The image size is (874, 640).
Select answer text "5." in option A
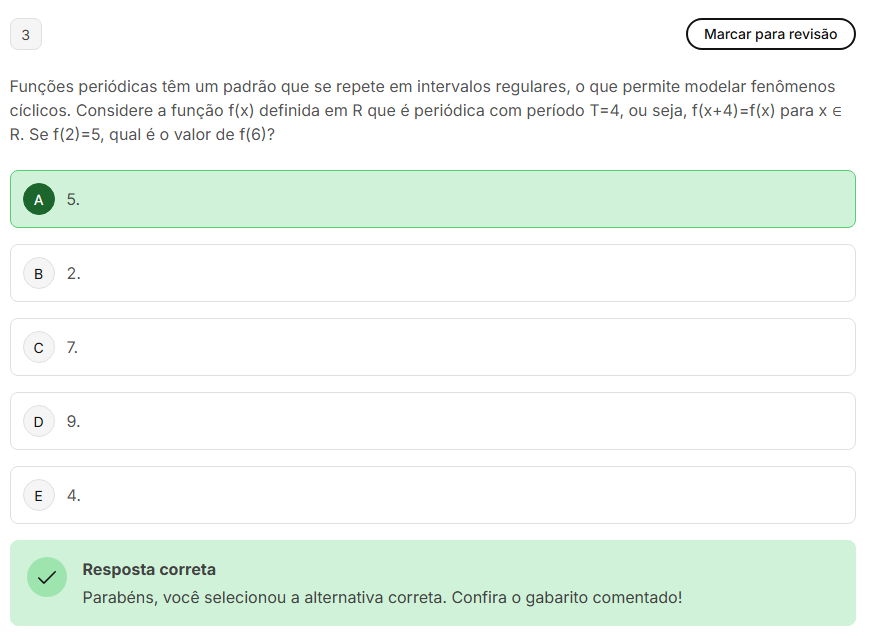73,199
